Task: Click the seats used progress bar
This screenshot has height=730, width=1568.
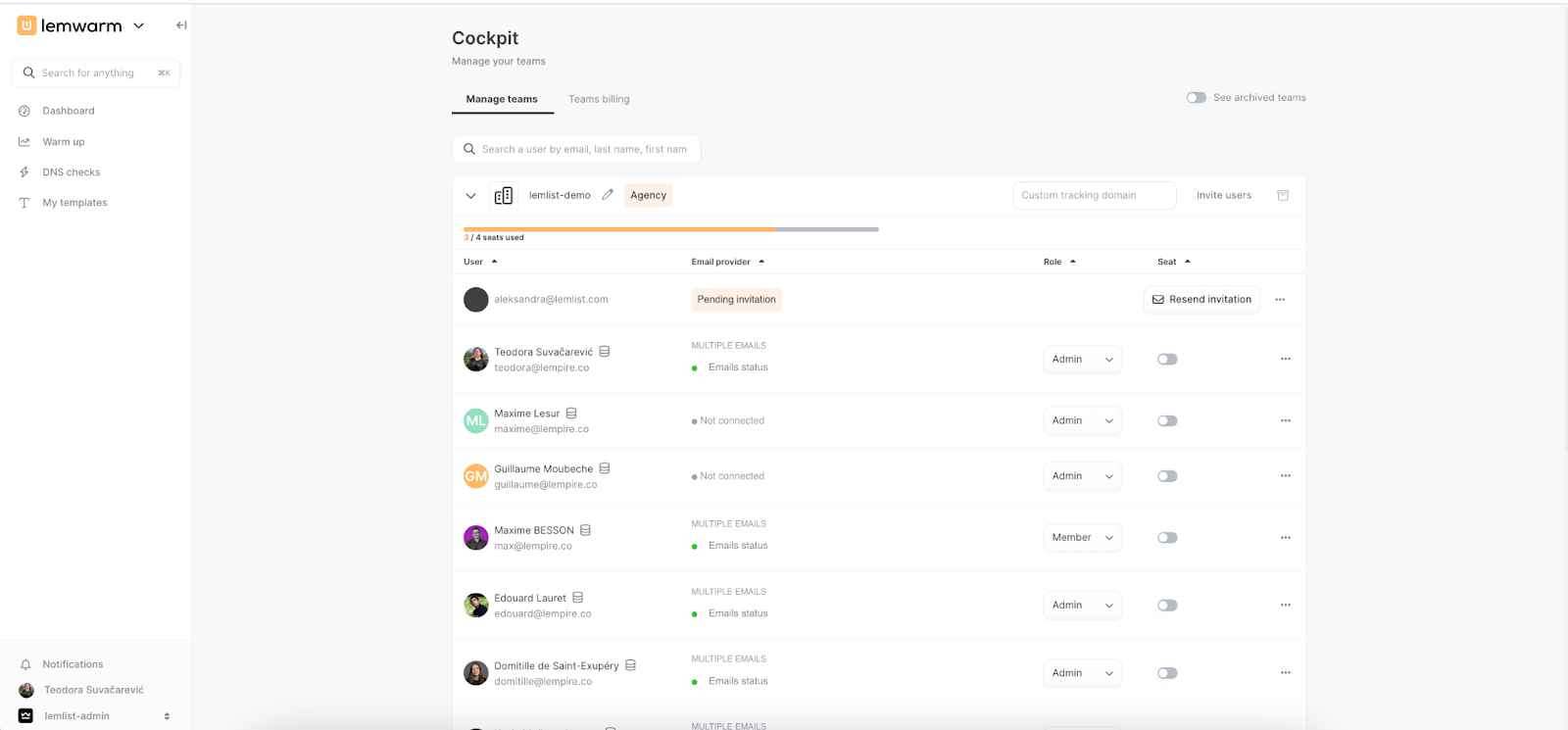Action: click(670, 229)
